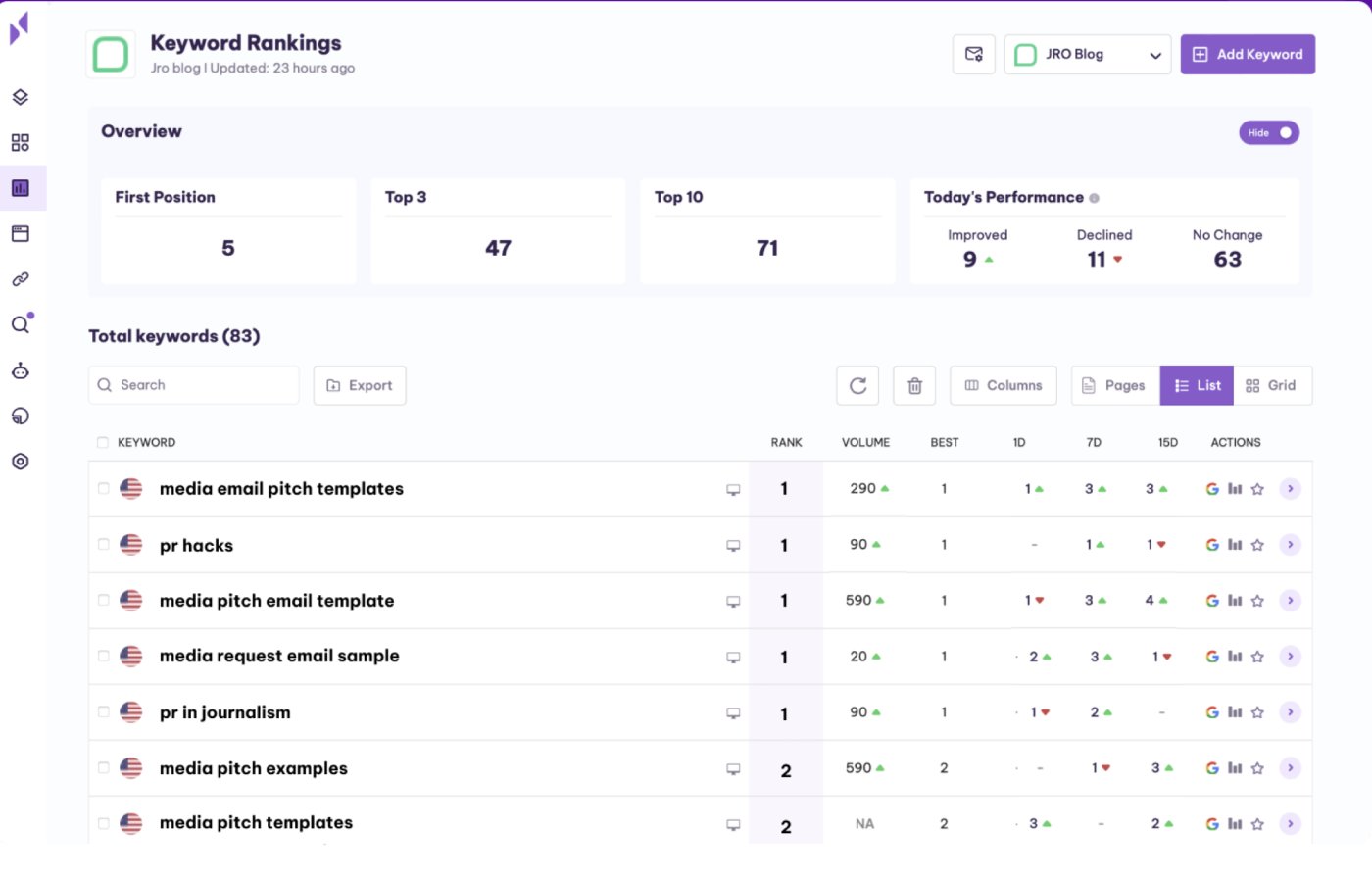Open the email report settings icon

(973, 54)
